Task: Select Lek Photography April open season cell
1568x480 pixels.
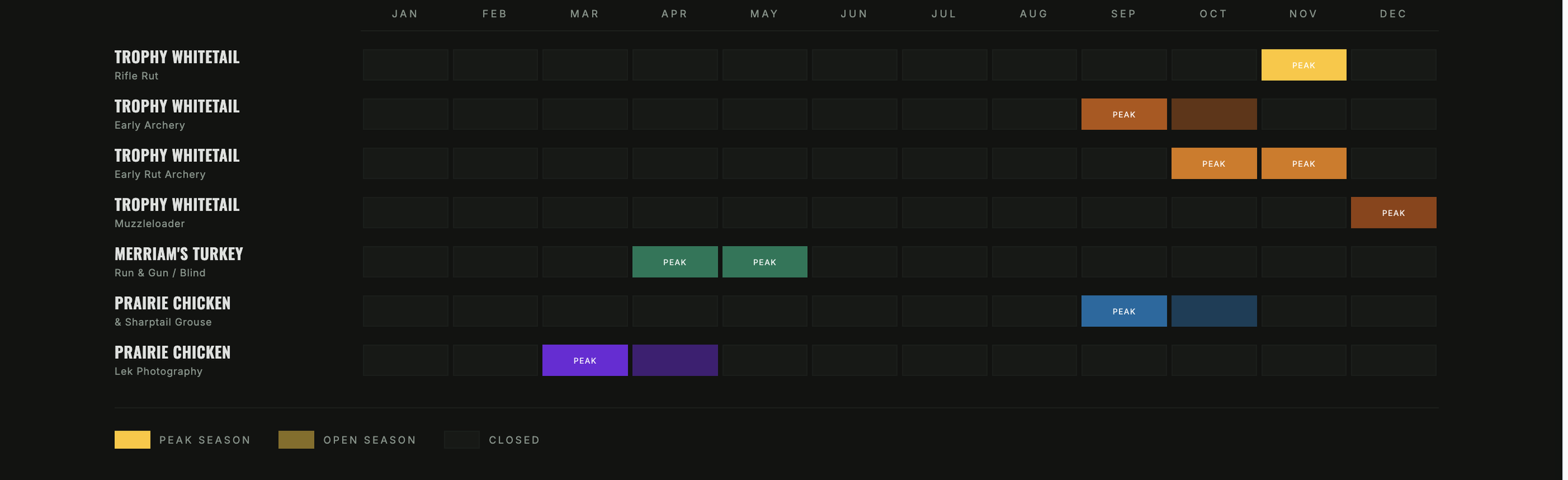Action: click(675, 360)
